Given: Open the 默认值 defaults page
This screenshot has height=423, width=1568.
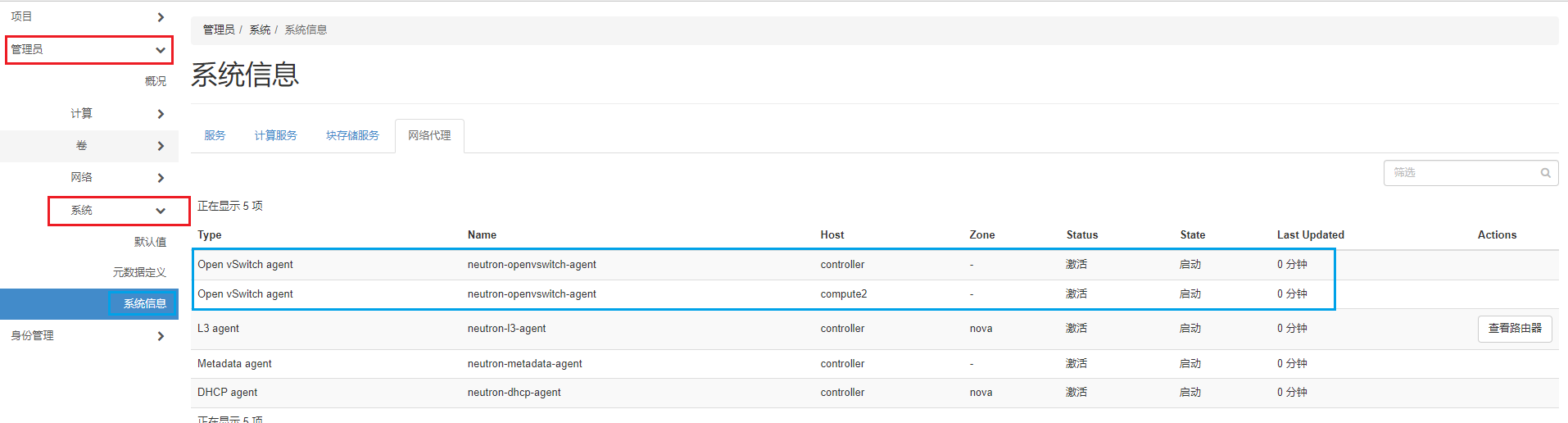Looking at the screenshot, I should (x=150, y=242).
